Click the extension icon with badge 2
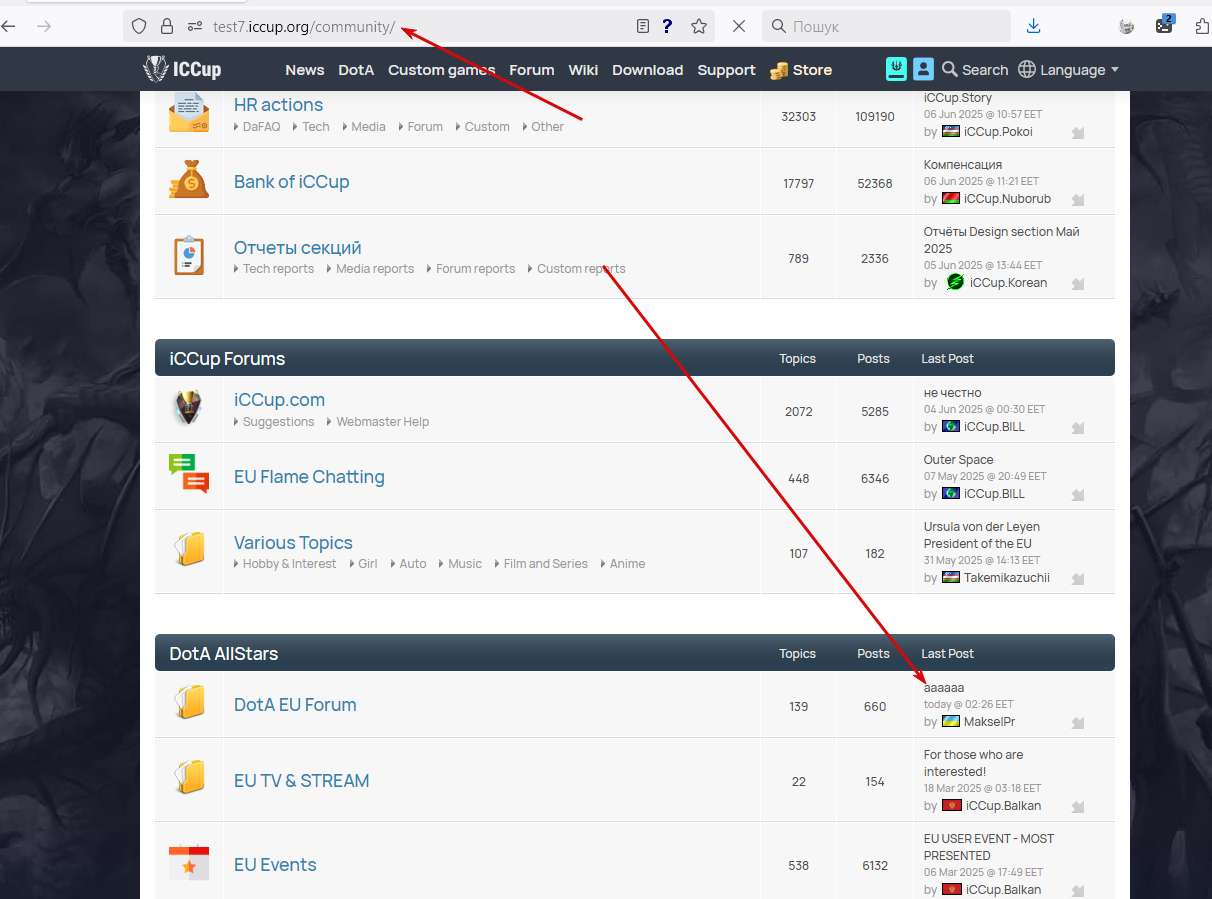Image resolution: width=1212 pixels, height=899 pixels. [x=1164, y=25]
